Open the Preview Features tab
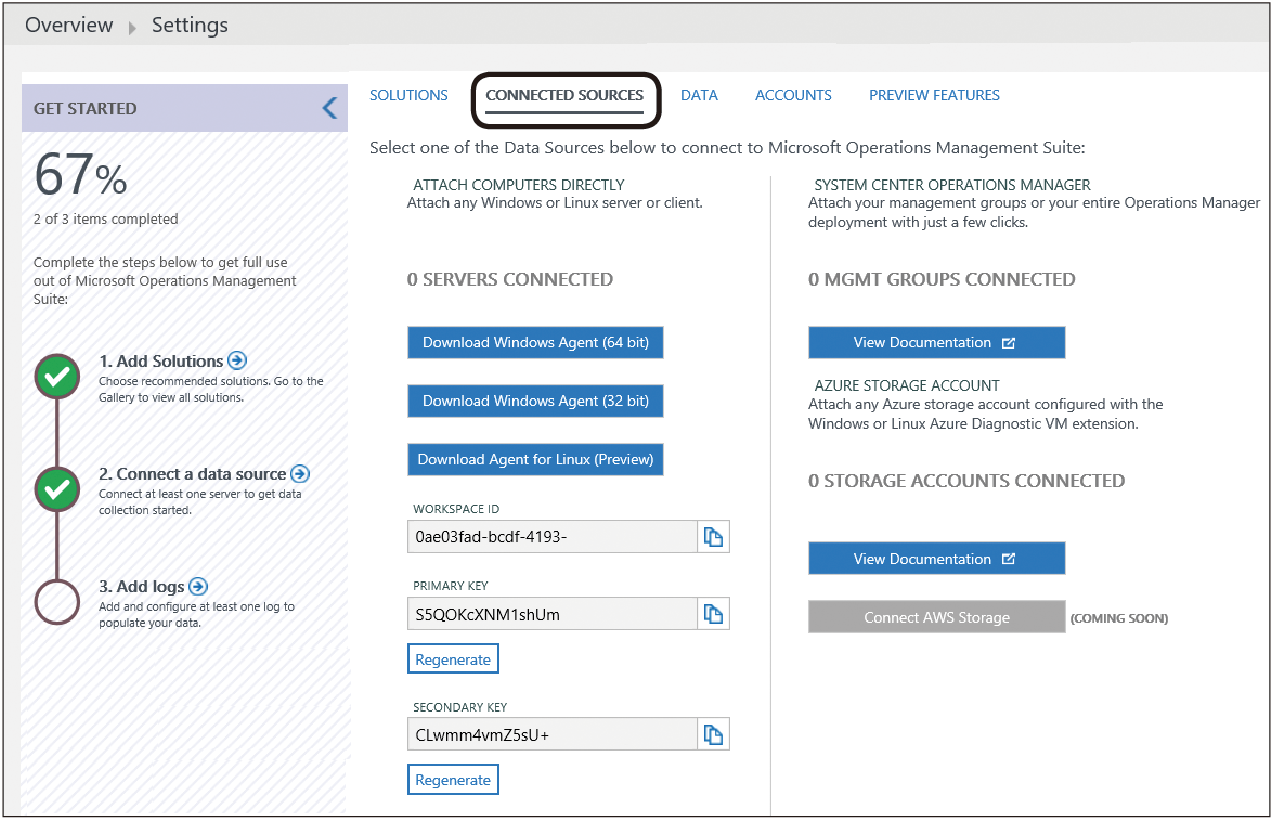Image resolution: width=1274 pixels, height=821 pixels. [934, 95]
